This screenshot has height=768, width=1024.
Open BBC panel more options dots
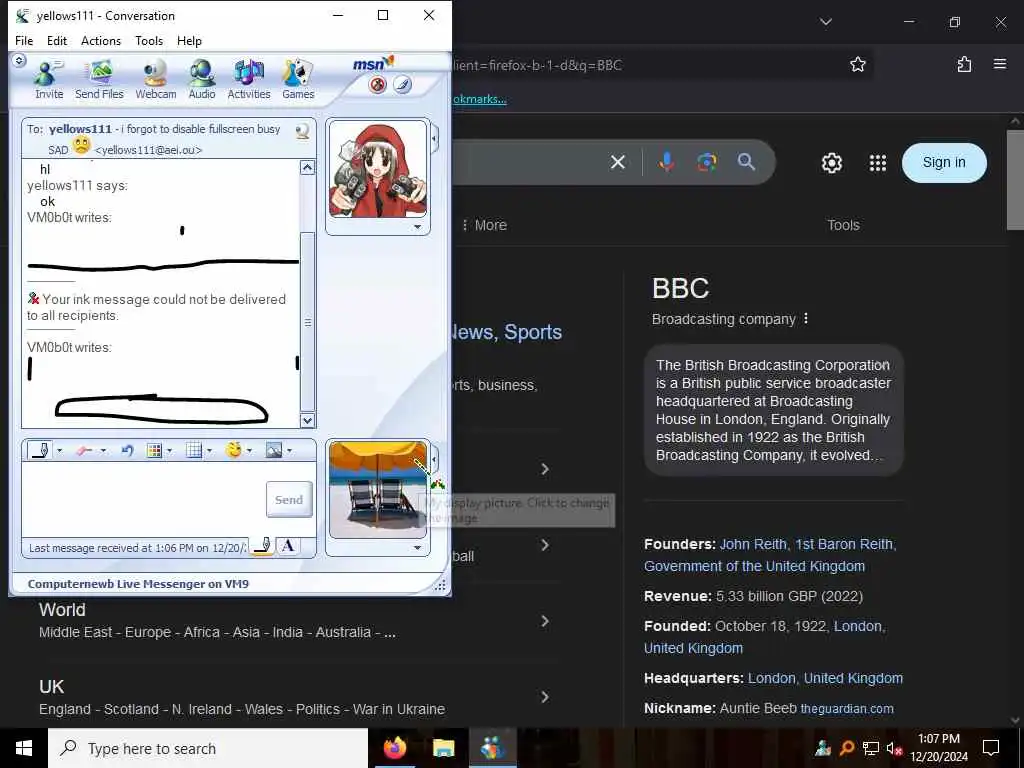click(806, 319)
